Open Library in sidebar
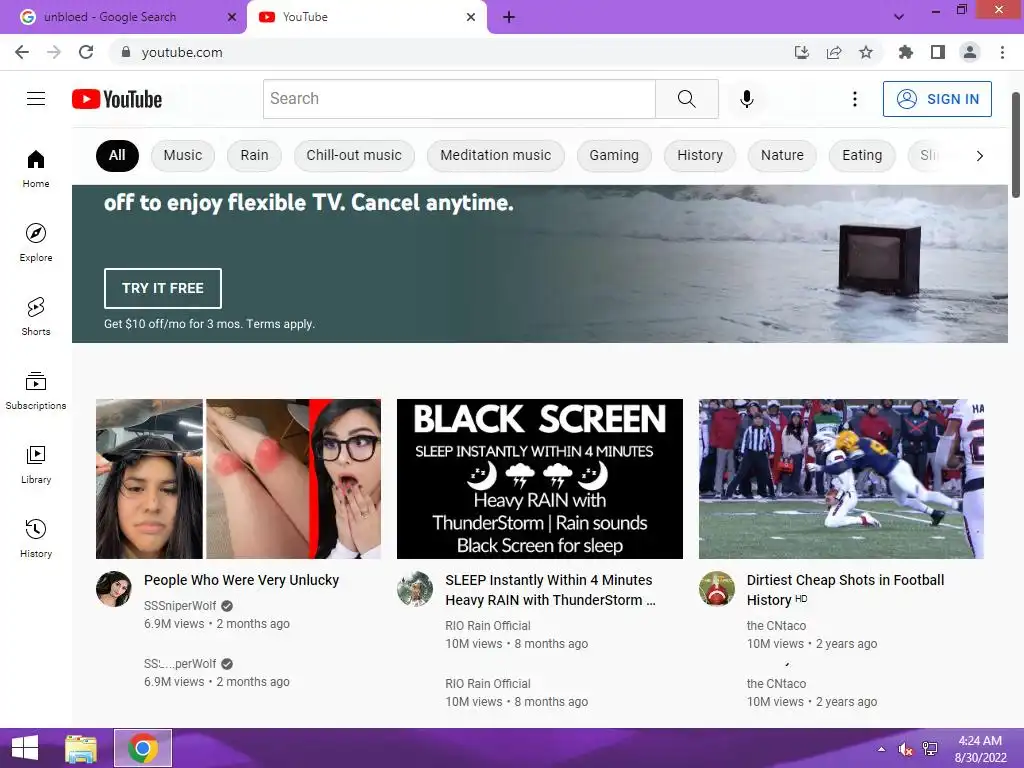 [36, 464]
